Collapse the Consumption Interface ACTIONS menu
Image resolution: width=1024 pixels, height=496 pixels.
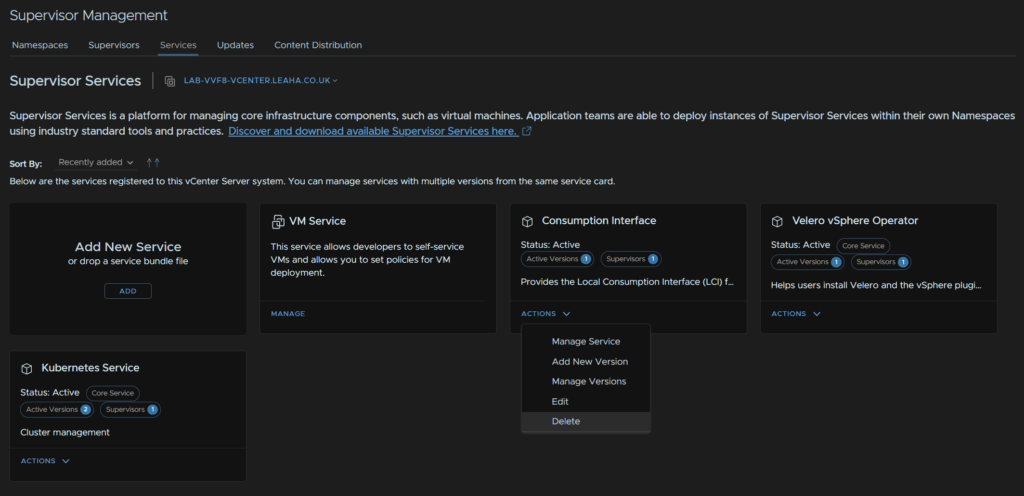545,314
